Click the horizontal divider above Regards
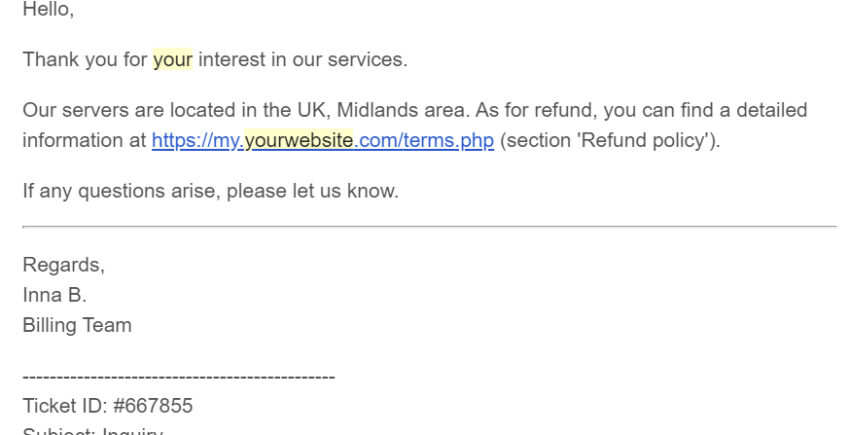 429,227
